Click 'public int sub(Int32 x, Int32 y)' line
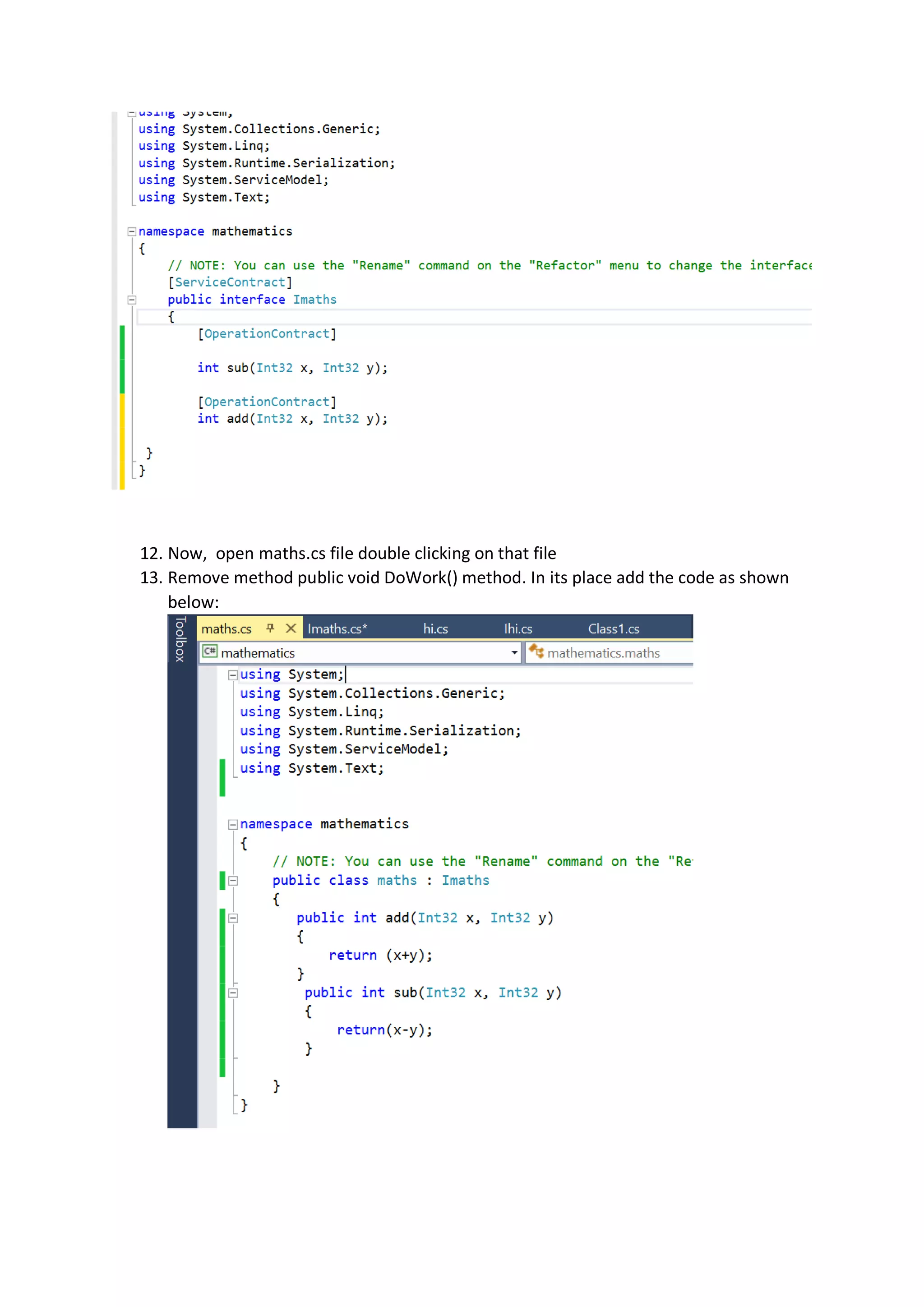 [433, 992]
